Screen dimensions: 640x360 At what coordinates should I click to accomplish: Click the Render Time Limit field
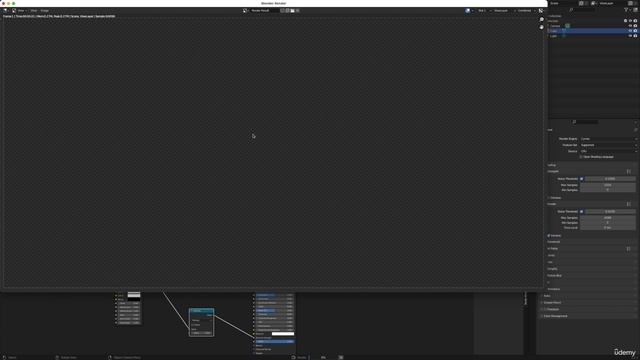608,228
